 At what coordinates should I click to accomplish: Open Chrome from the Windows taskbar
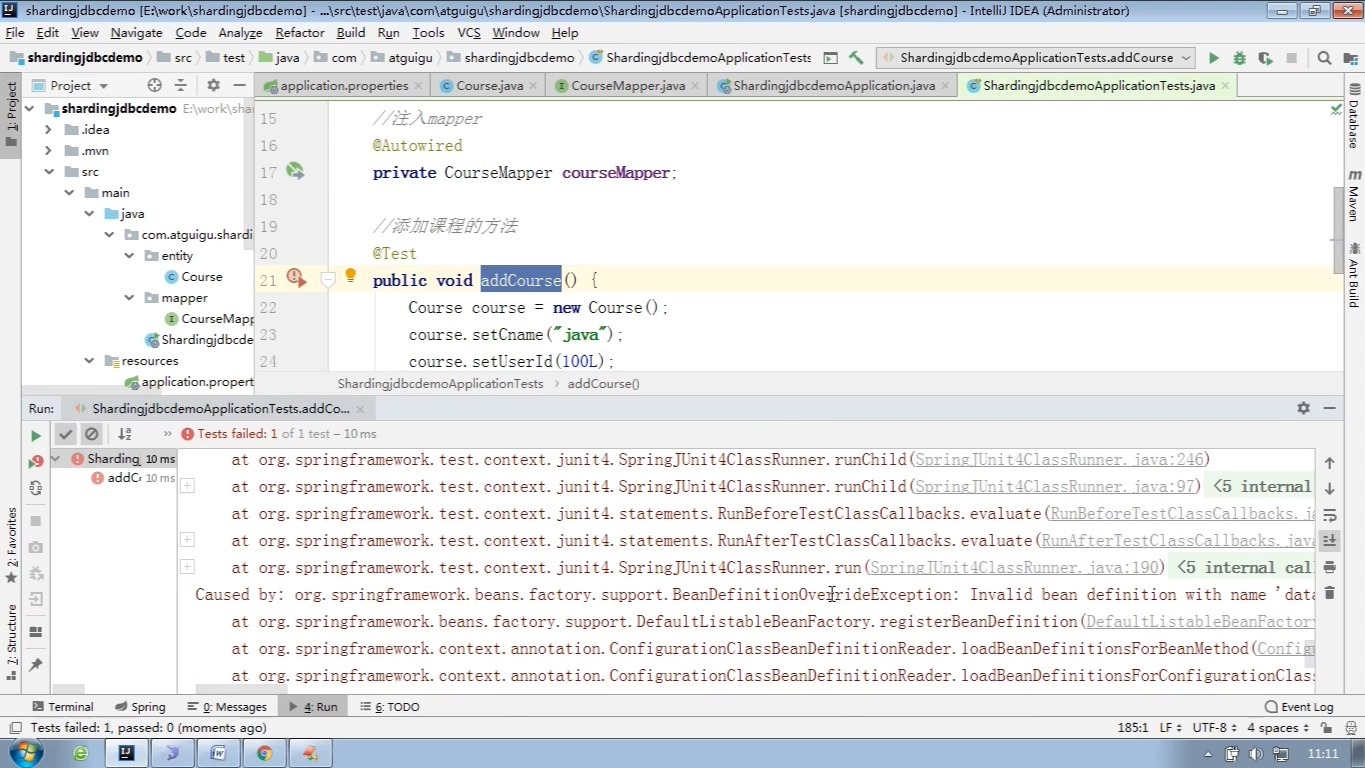(264, 753)
